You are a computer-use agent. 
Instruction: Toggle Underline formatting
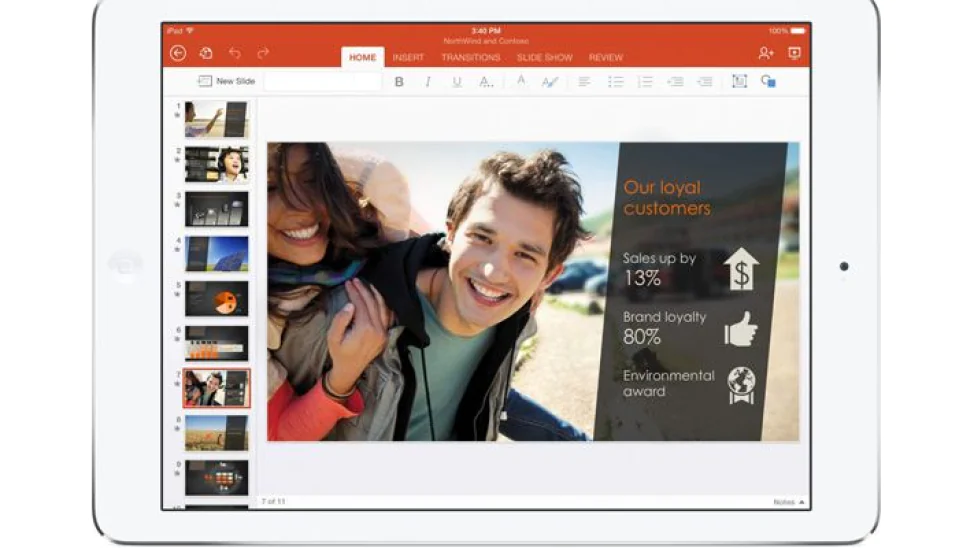[457, 81]
